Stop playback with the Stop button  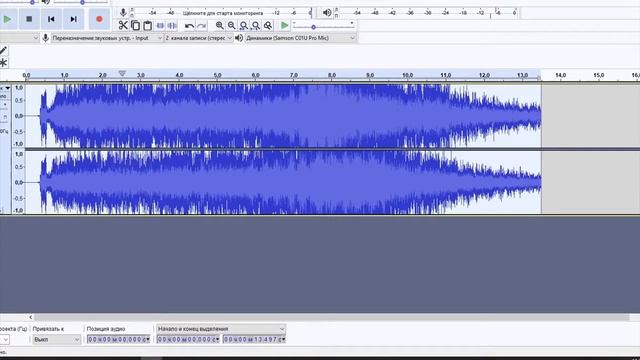click(x=29, y=19)
